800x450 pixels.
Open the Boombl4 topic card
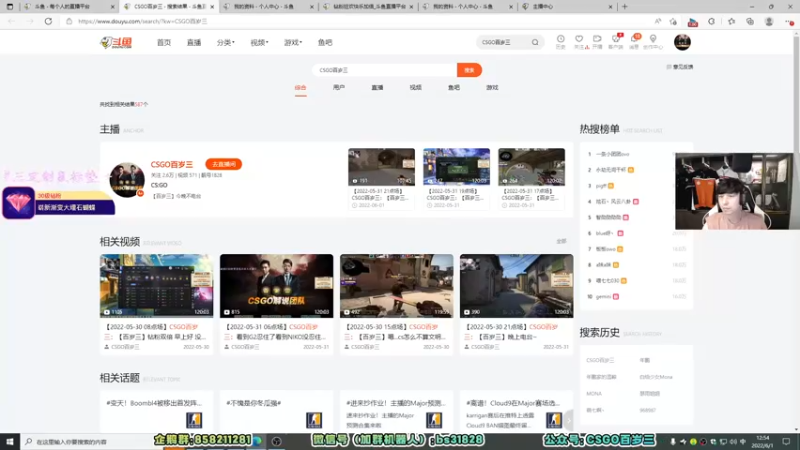(x=157, y=413)
